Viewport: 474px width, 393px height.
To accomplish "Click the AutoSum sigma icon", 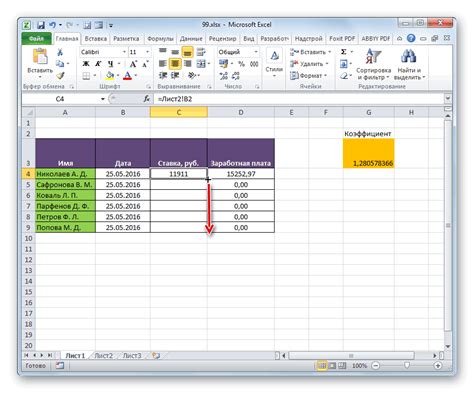I will click(343, 52).
